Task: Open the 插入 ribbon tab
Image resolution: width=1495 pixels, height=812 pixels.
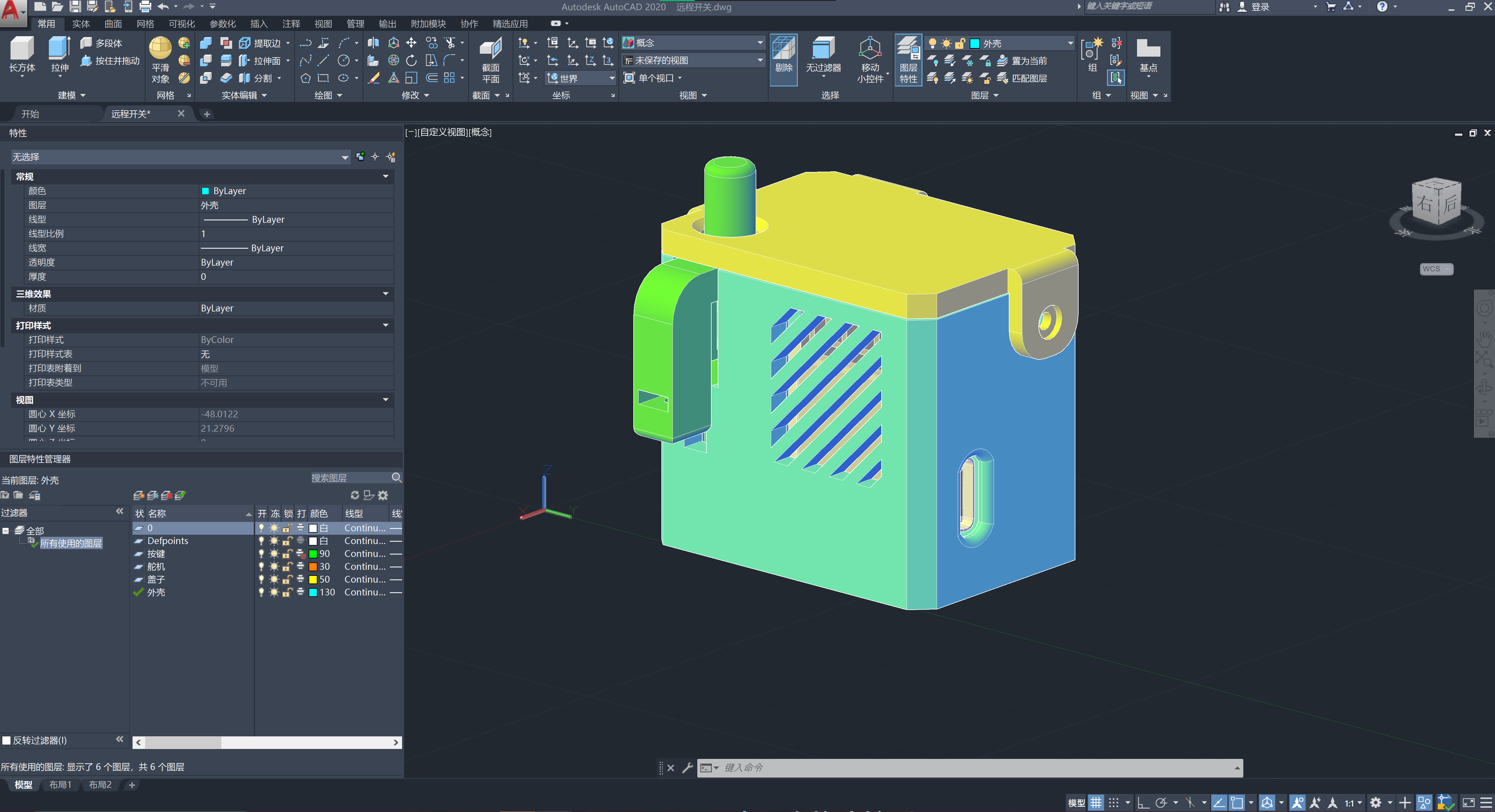Action: coord(259,24)
